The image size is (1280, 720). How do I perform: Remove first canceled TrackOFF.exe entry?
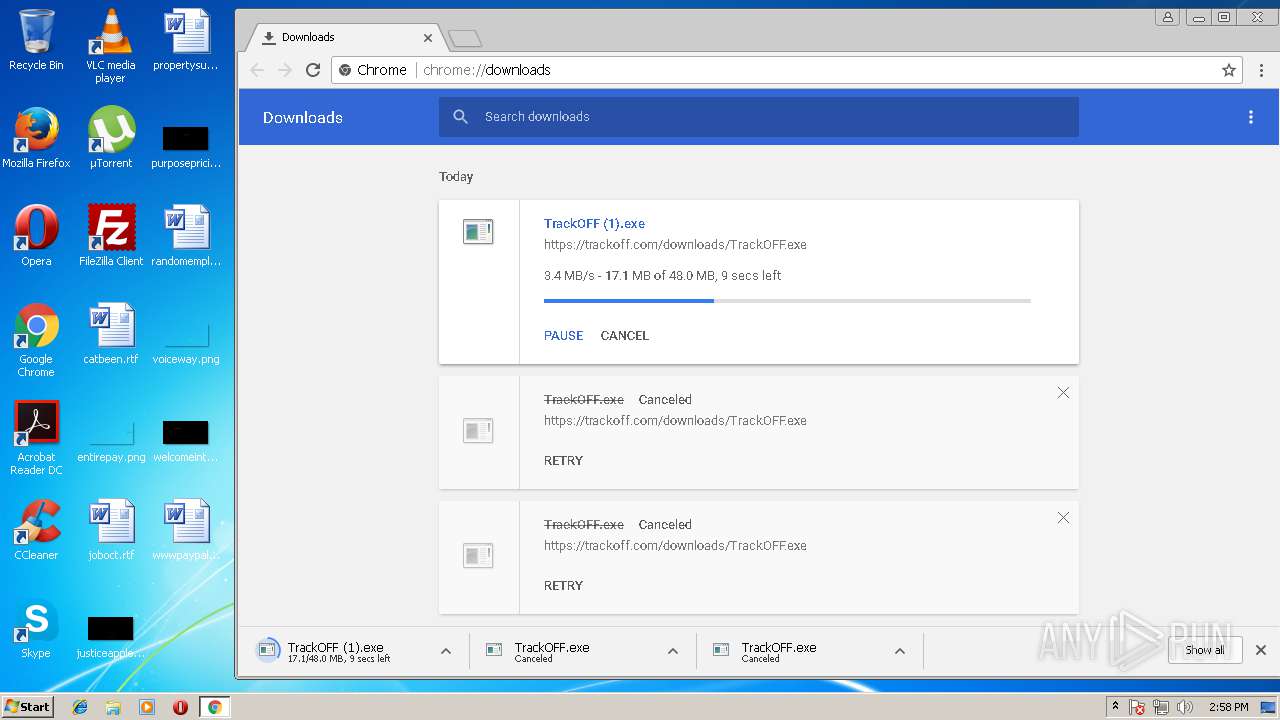point(1063,393)
